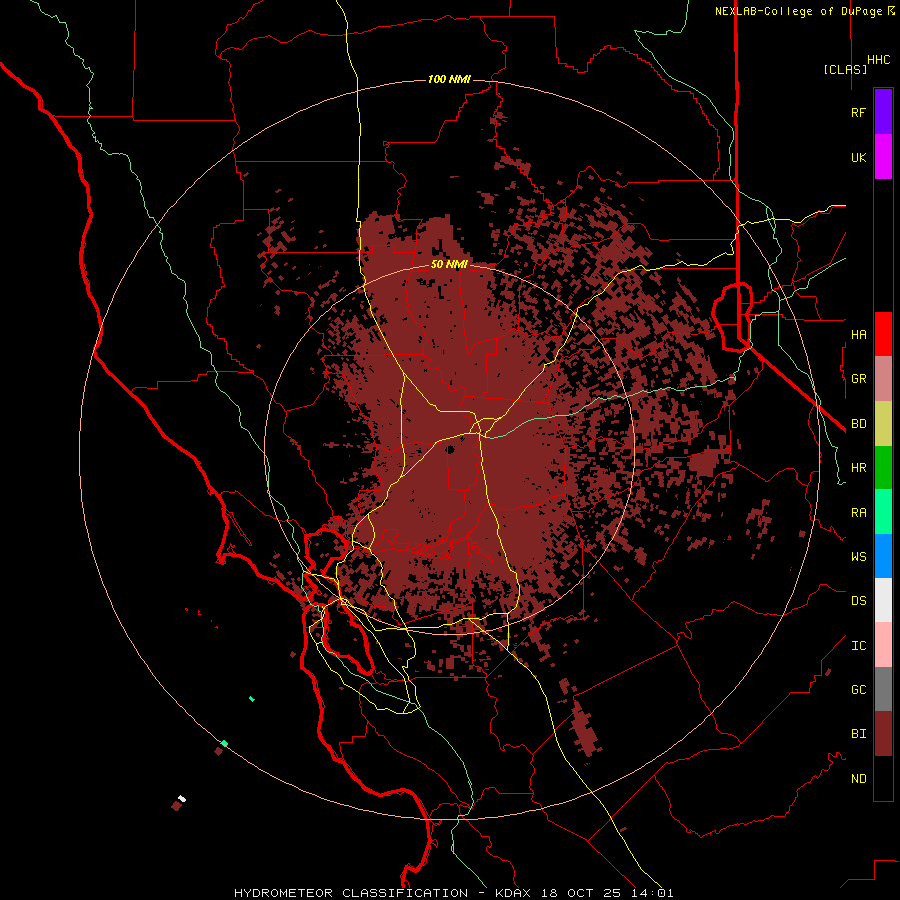Click the 'DS' legend label

click(x=859, y=600)
